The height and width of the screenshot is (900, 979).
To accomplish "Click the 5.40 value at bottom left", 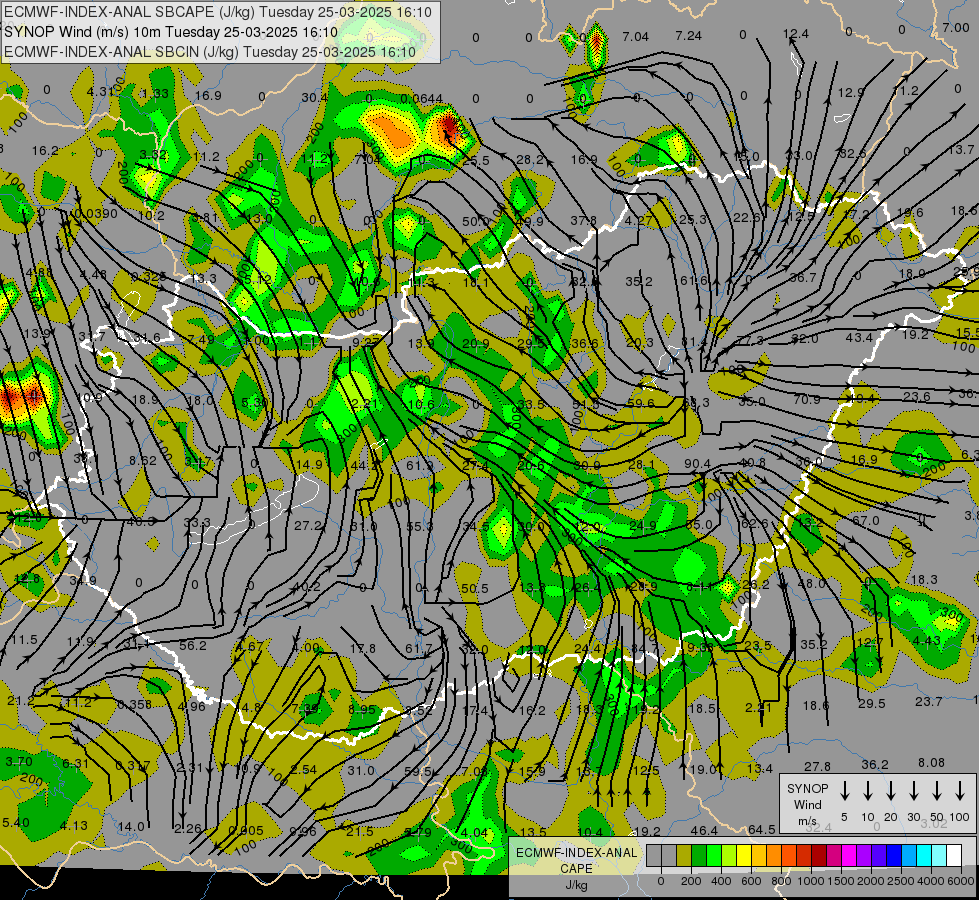I will point(16,822).
